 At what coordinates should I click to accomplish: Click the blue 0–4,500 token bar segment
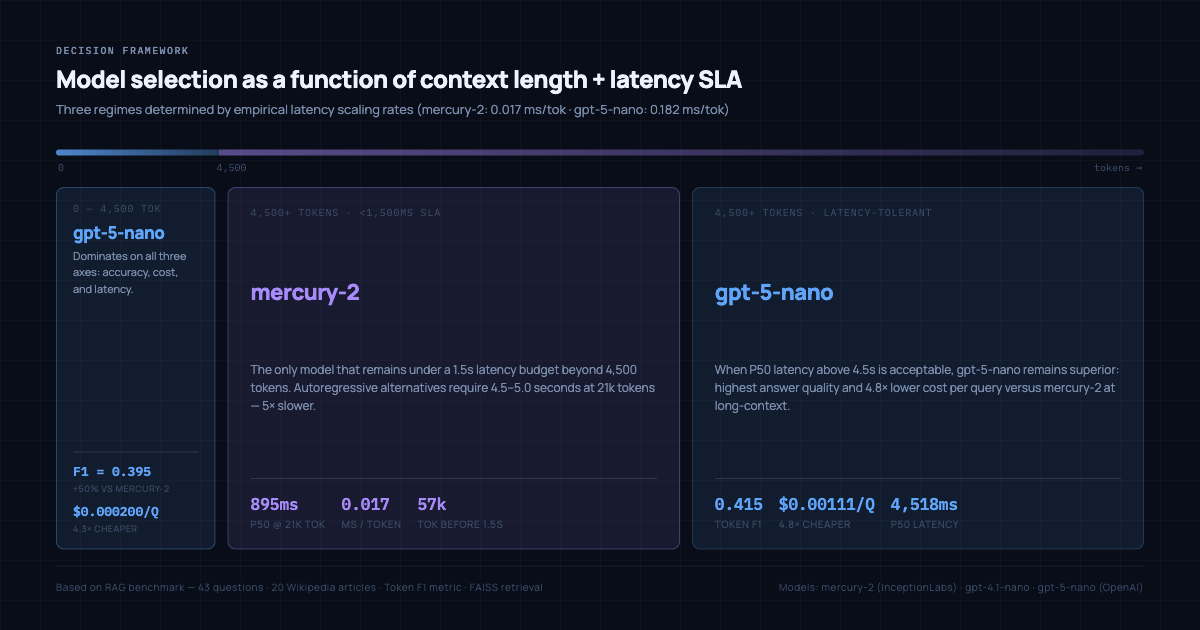136,152
